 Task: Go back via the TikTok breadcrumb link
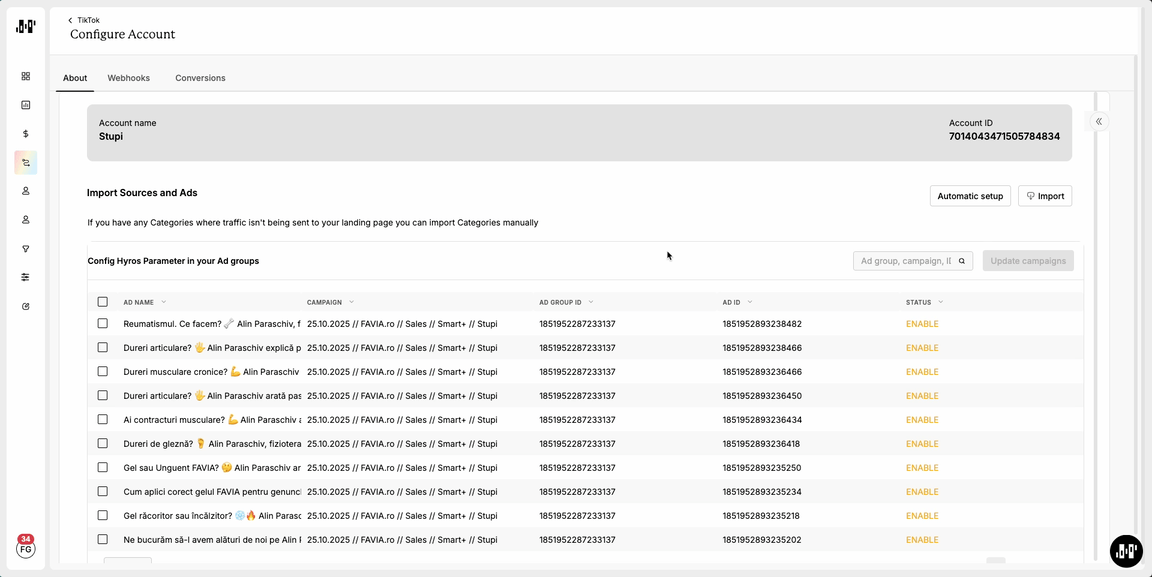click(x=88, y=20)
